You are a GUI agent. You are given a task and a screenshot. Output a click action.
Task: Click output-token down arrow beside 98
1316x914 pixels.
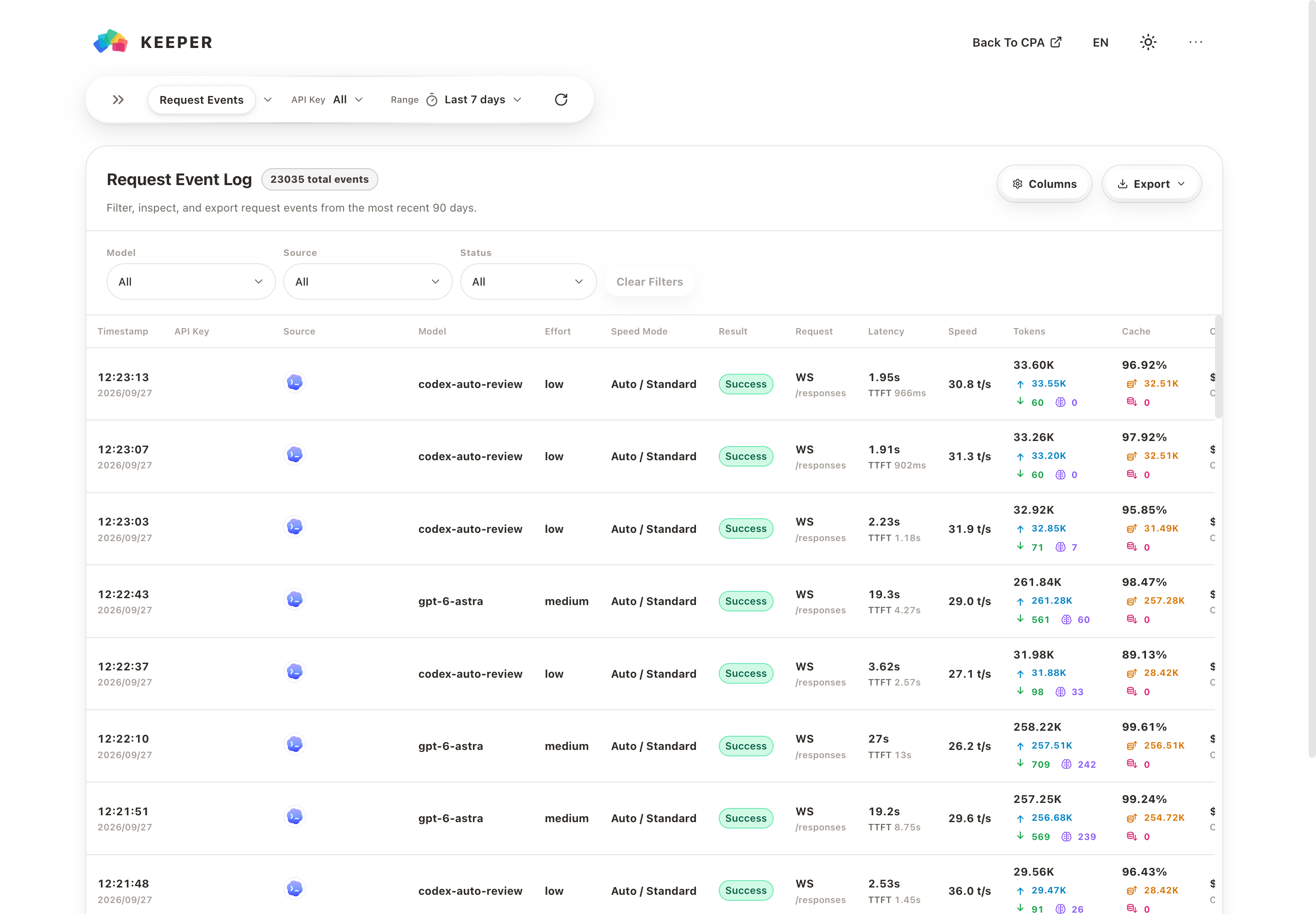(x=1020, y=691)
